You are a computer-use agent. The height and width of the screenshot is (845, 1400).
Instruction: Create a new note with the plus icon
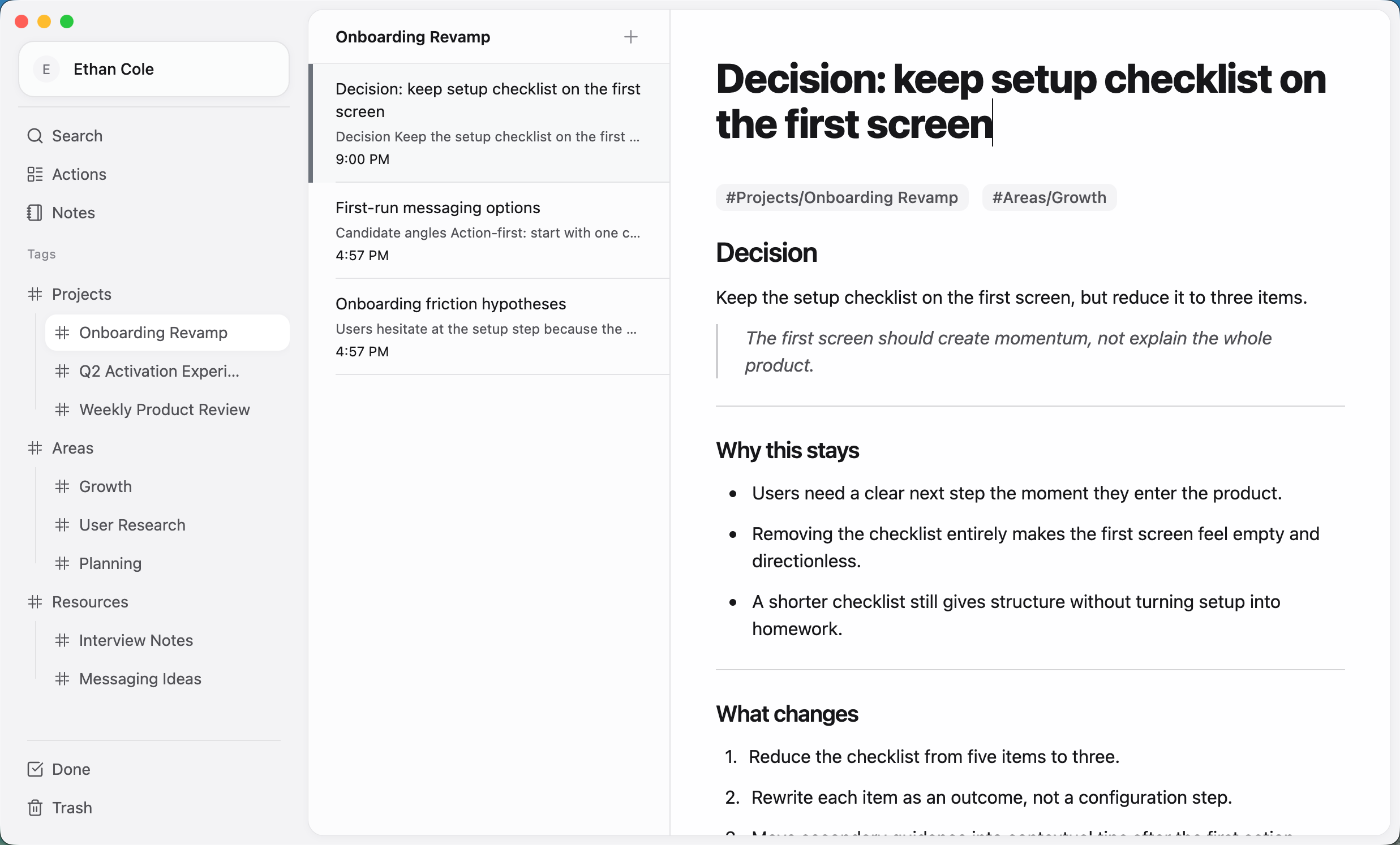[x=631, y=36]
